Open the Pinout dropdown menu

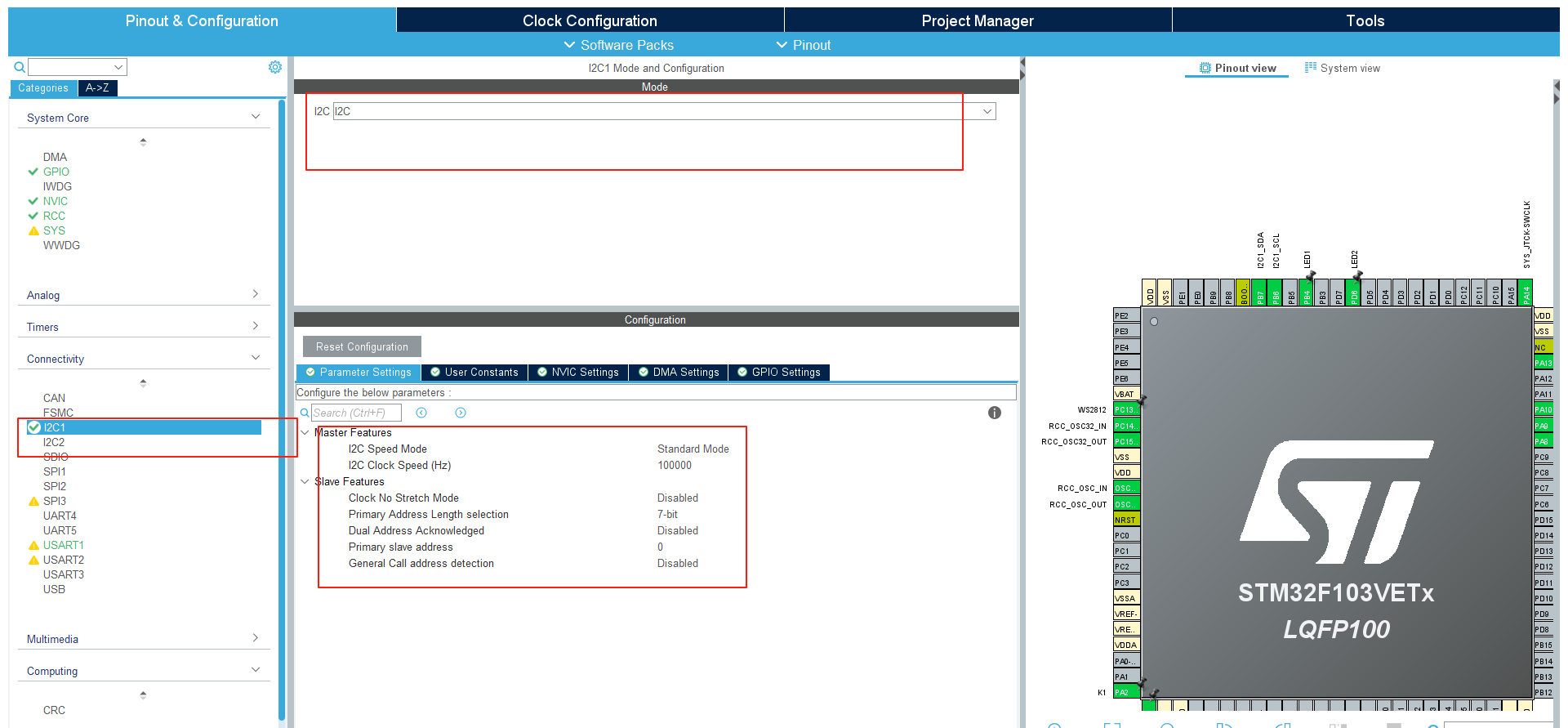coord(804,45)
